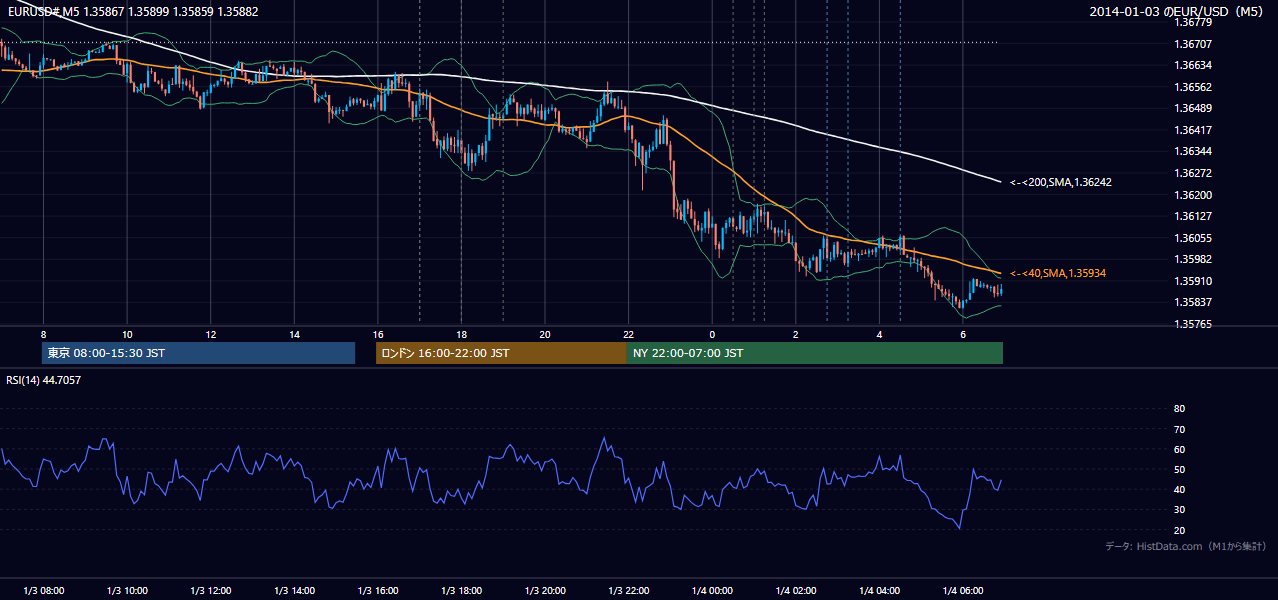This screenshot has height=600, width=1278.
Task: Click RSI axis level 50
Action: [1179, 469]
